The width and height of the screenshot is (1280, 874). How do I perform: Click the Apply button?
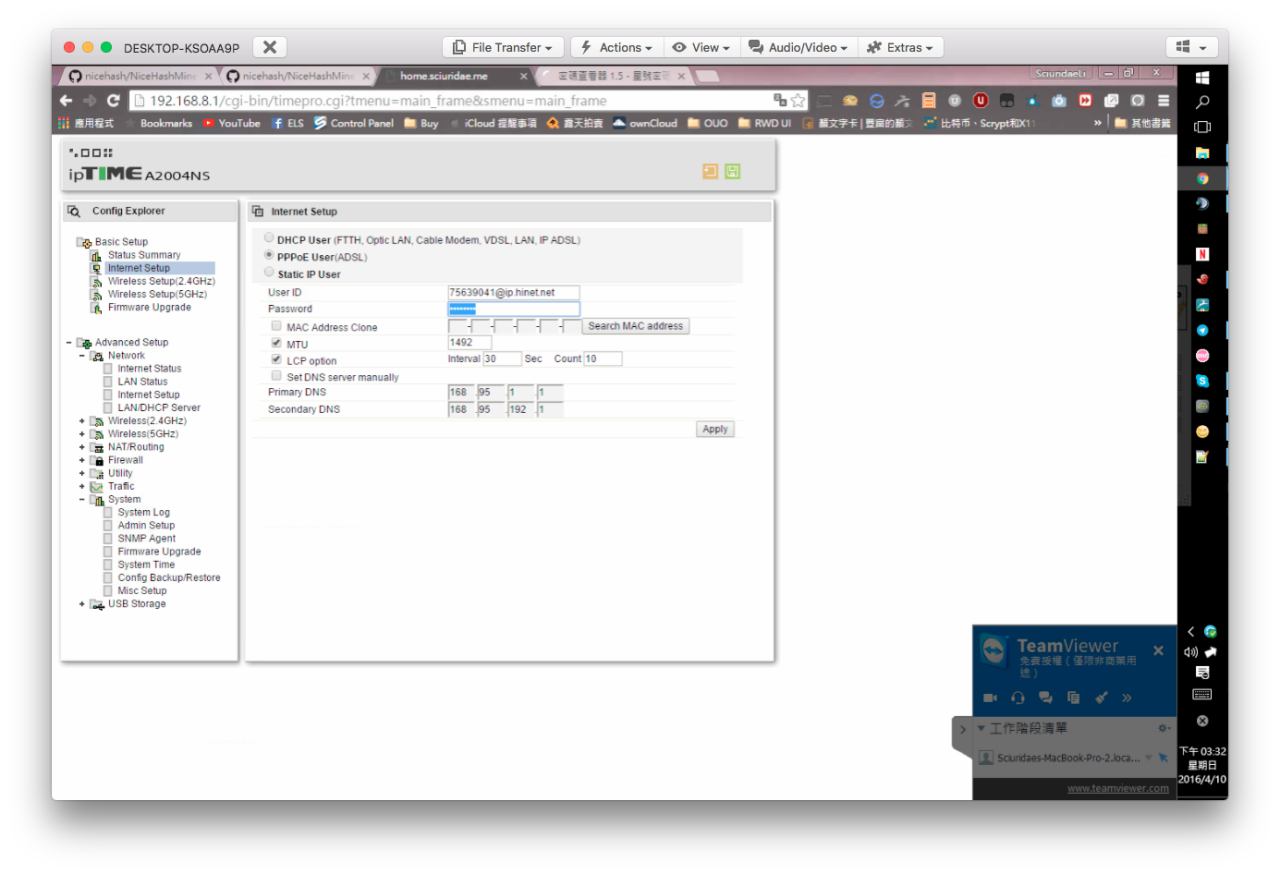pyautogui.click(x=716, y=429)
